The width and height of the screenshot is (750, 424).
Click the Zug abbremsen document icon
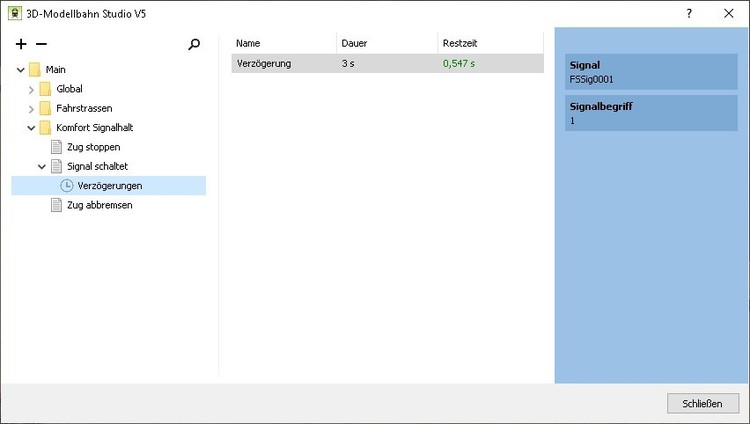(56, 205)
